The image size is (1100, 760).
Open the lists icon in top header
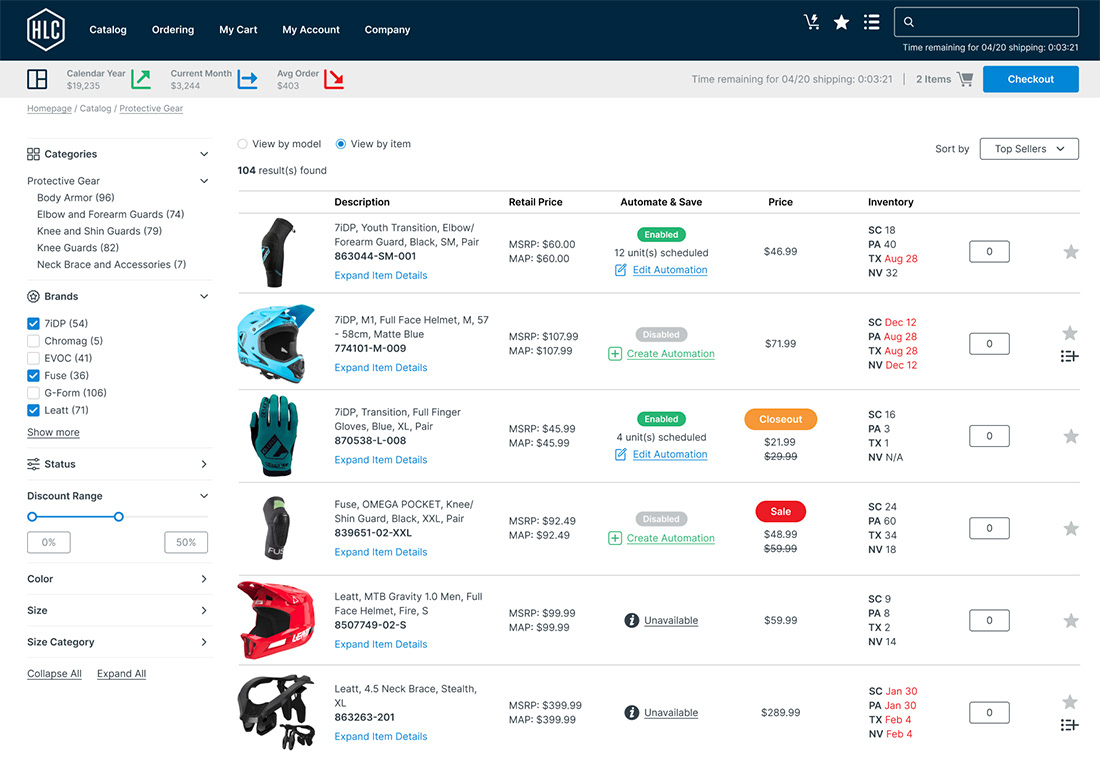pos(871,22)
